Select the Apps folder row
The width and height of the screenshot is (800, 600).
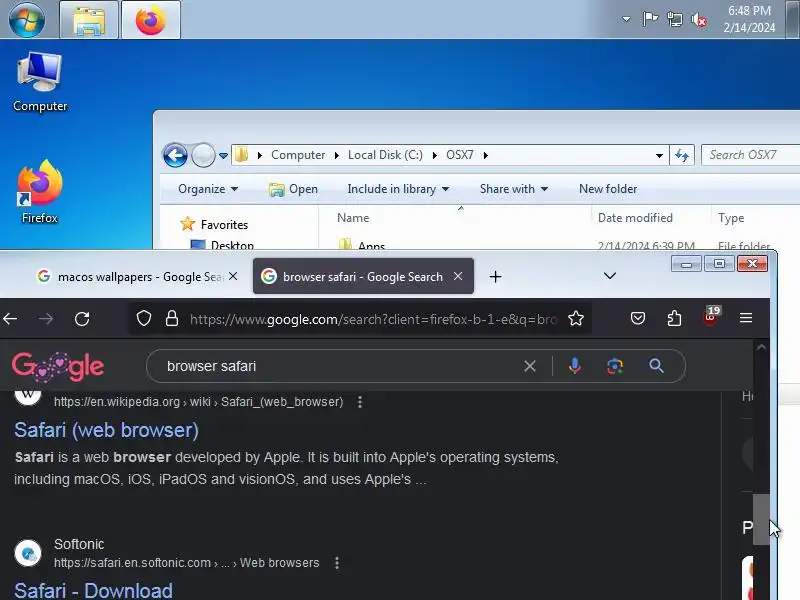click(556, 245)
